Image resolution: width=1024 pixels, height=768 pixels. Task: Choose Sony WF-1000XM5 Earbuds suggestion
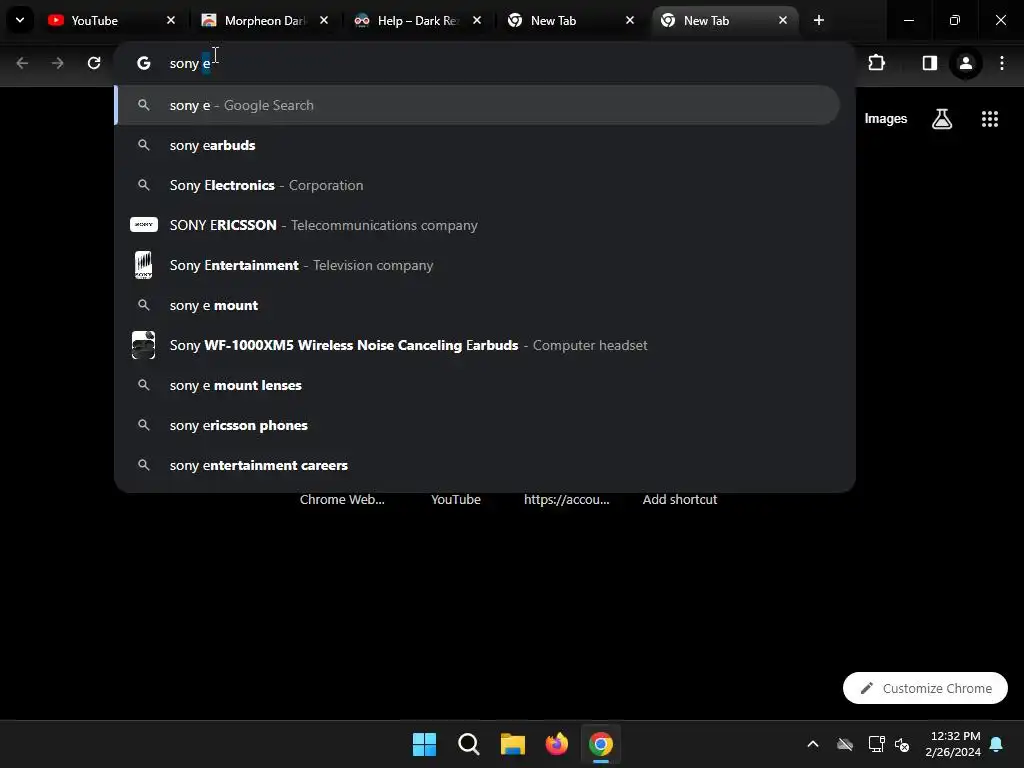[x=477, y=345]
